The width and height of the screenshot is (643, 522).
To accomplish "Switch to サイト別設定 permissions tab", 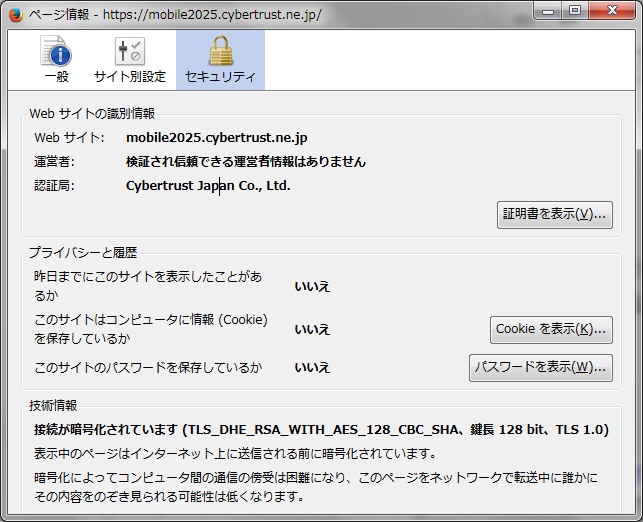I will coord(130,59).
